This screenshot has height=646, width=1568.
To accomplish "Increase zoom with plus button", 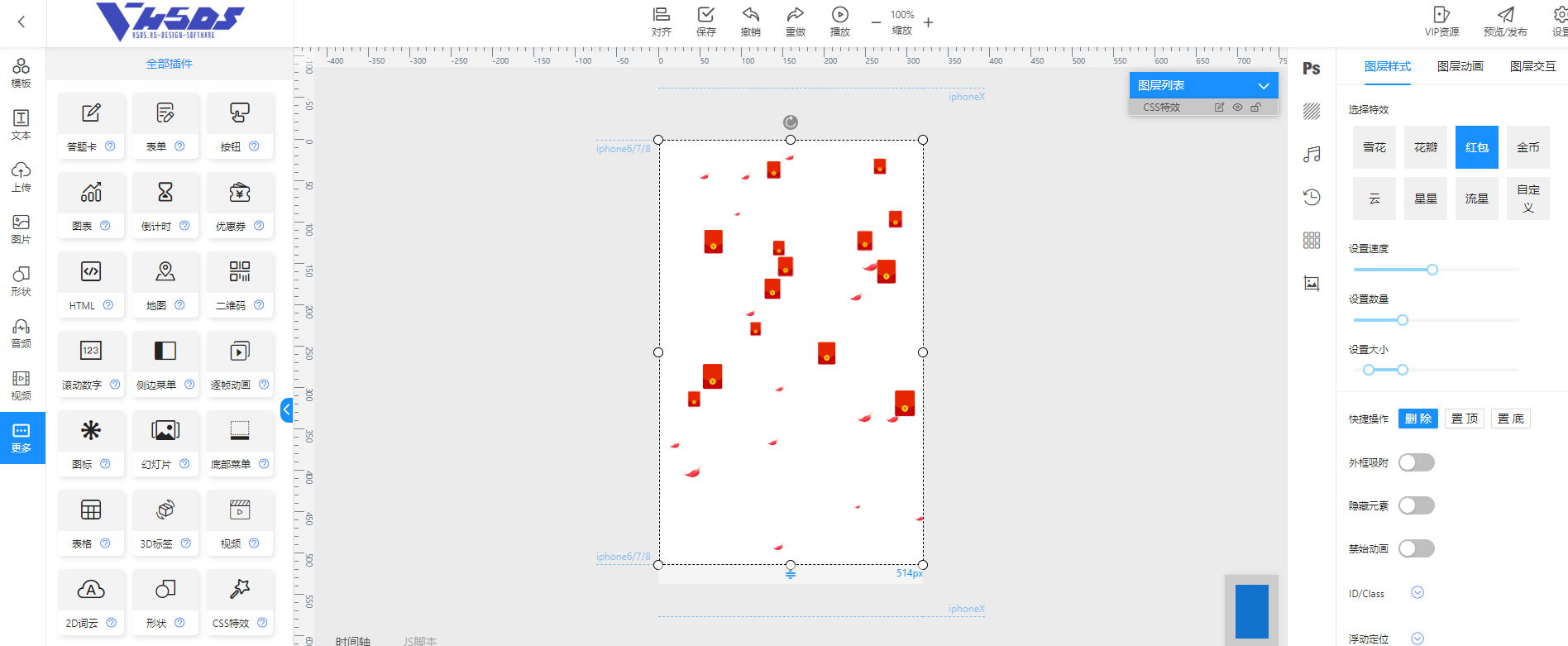I will (929, 22).
